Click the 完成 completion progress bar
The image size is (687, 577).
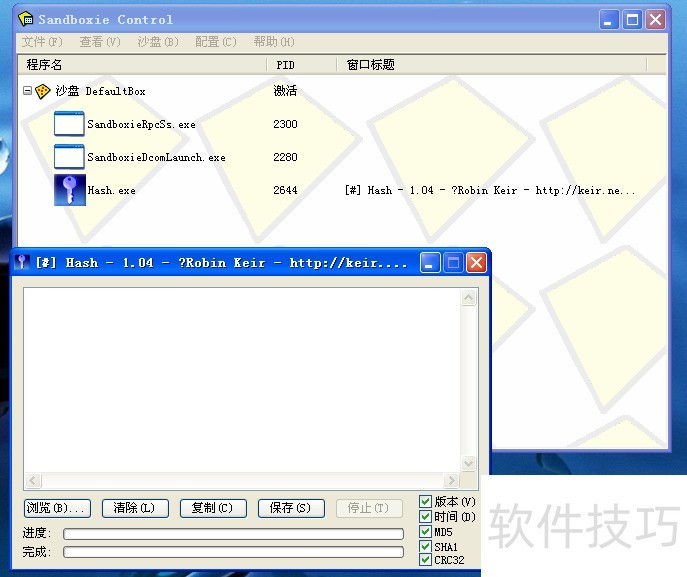tap(234, 552)
